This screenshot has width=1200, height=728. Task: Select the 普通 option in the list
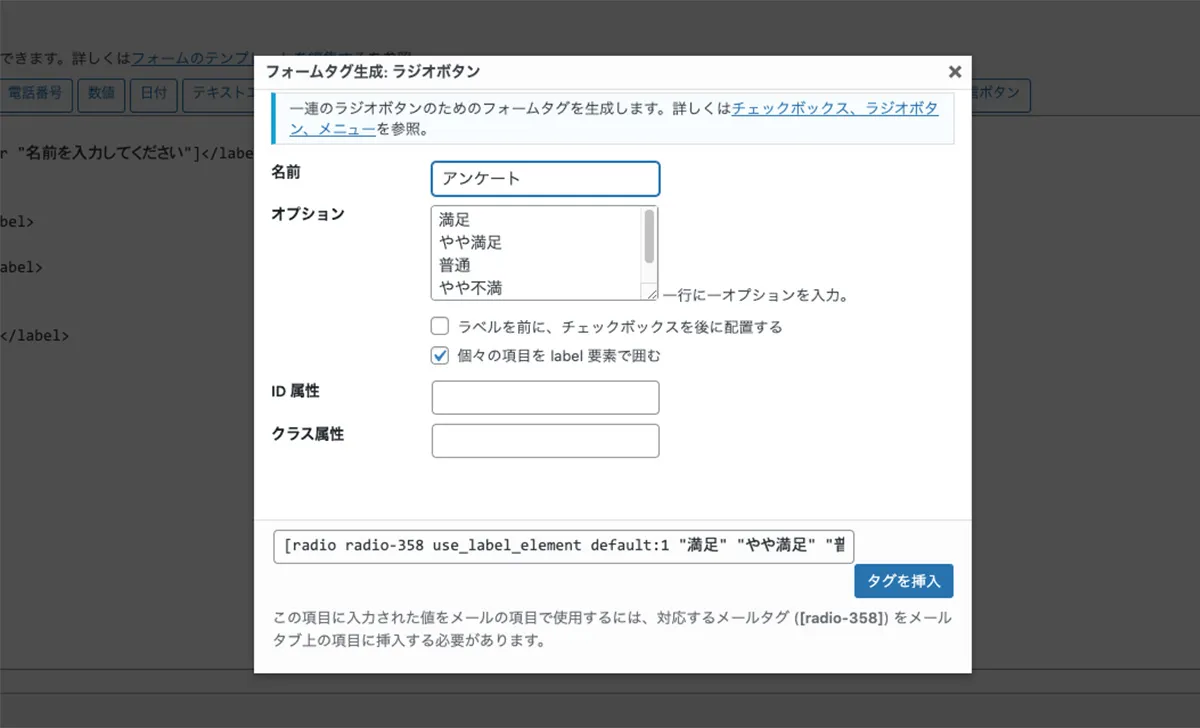tap(470, 264)
